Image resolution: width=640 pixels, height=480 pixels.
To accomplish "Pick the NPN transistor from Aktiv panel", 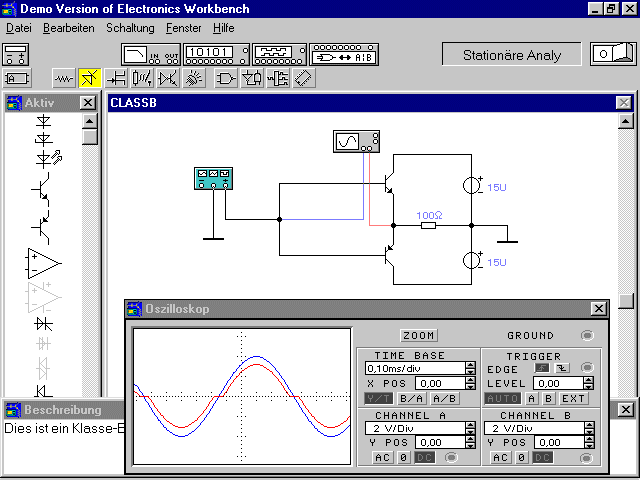I will point(43,187).
